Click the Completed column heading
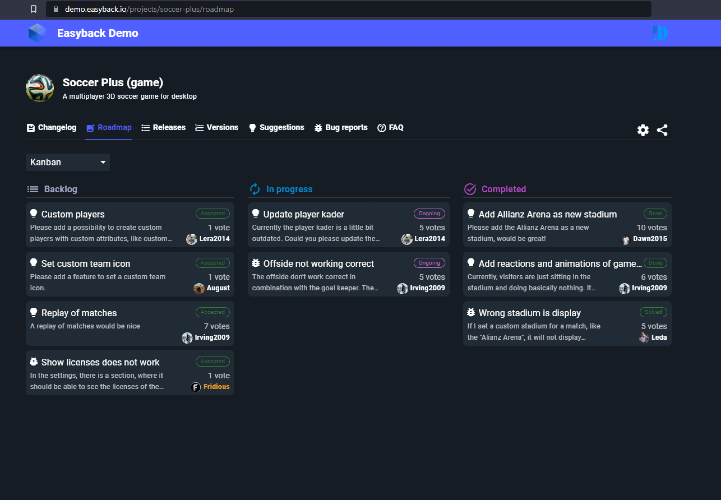The height and width of the screenshot is (500, 721). tap(504, 189)
